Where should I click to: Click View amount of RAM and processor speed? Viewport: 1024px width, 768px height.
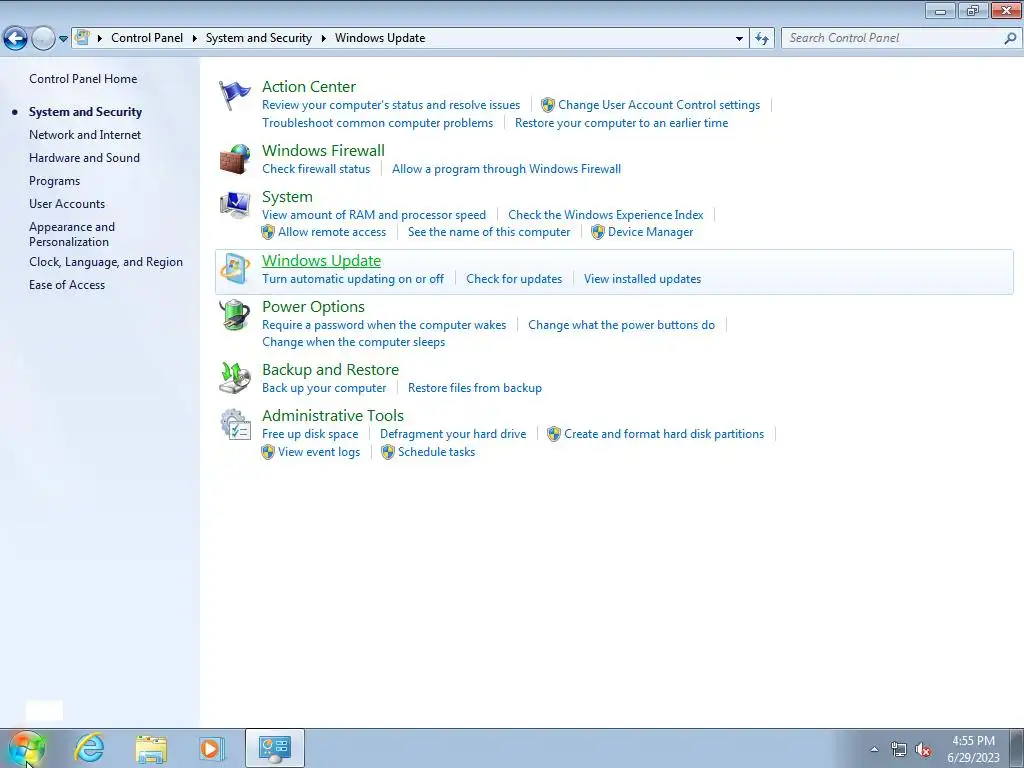coord(374,215)
